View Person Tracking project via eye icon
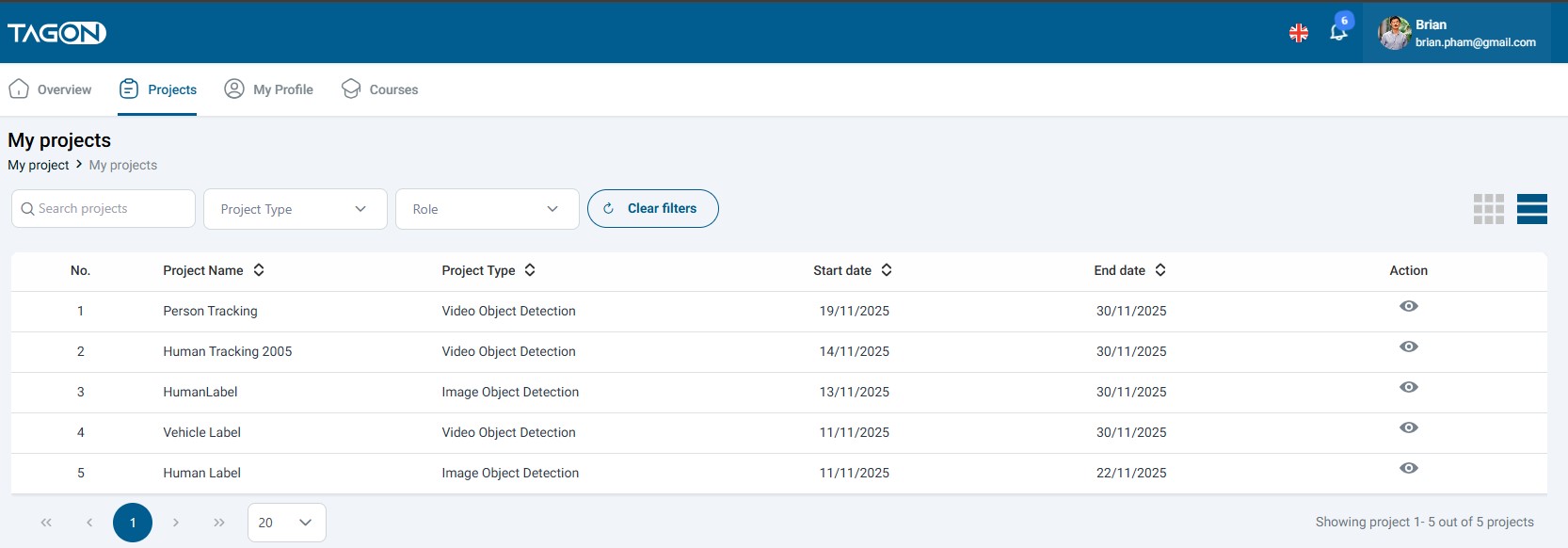This screenshot has width=1568, height=548. (1408, 306)
